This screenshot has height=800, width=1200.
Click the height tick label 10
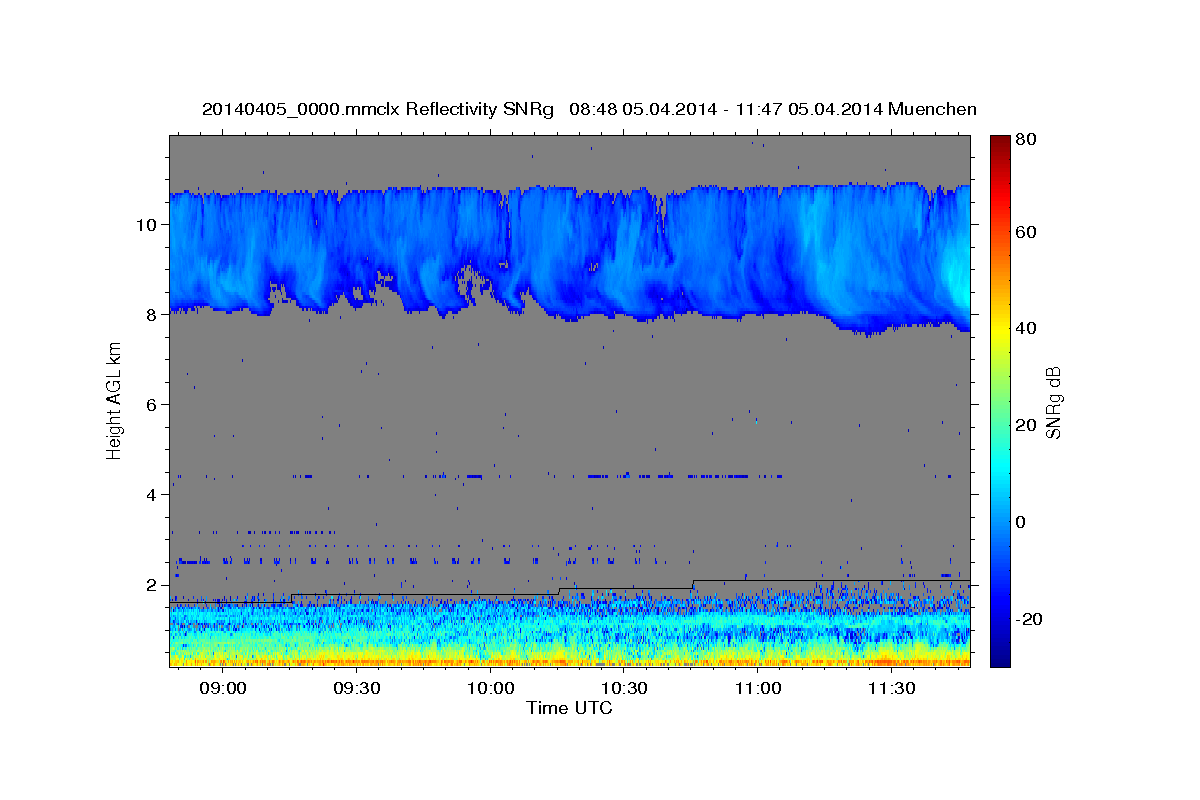point(147,224)
